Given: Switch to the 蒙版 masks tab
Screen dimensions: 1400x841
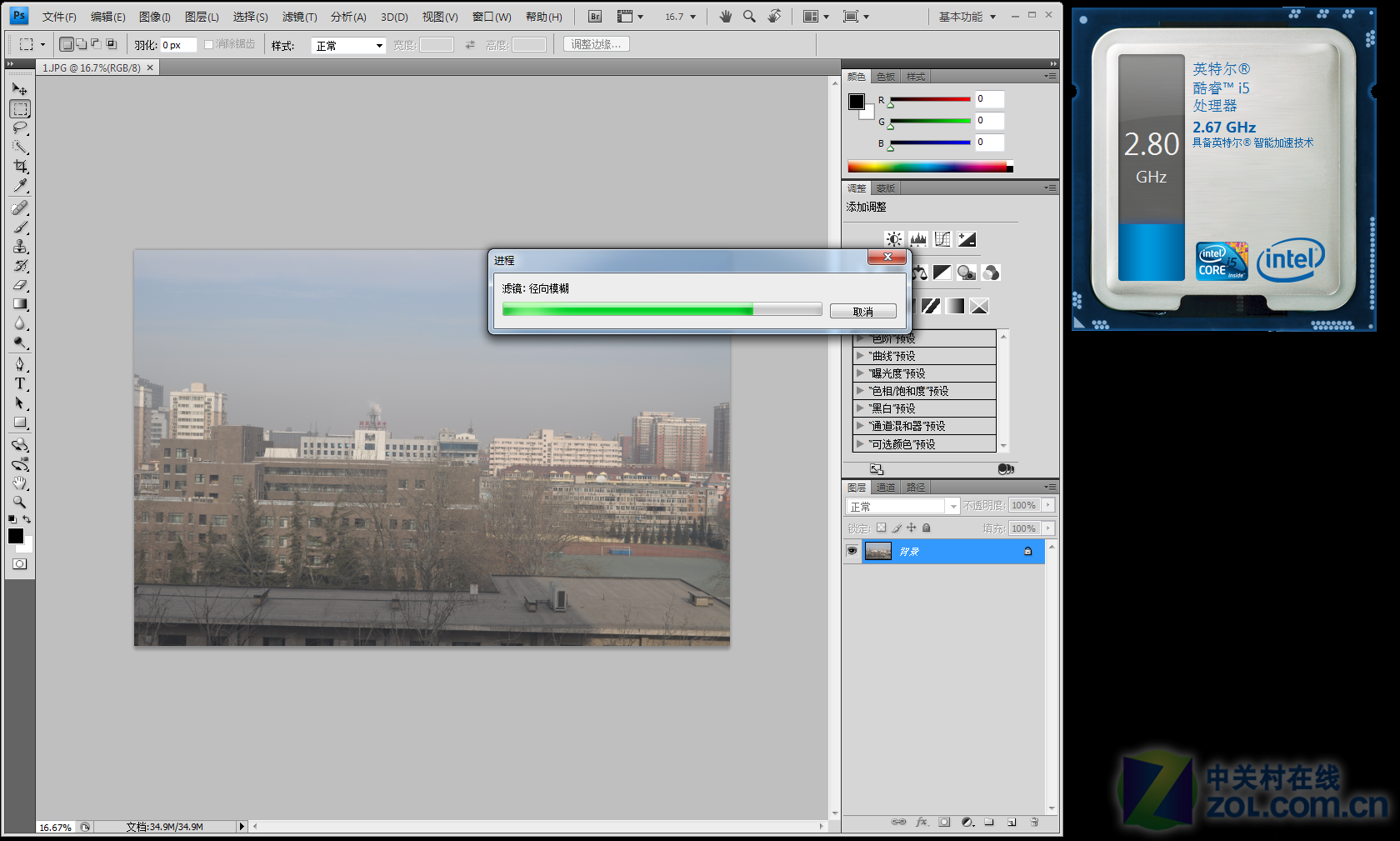Looking at the screenshot, I should click(886, 188).
